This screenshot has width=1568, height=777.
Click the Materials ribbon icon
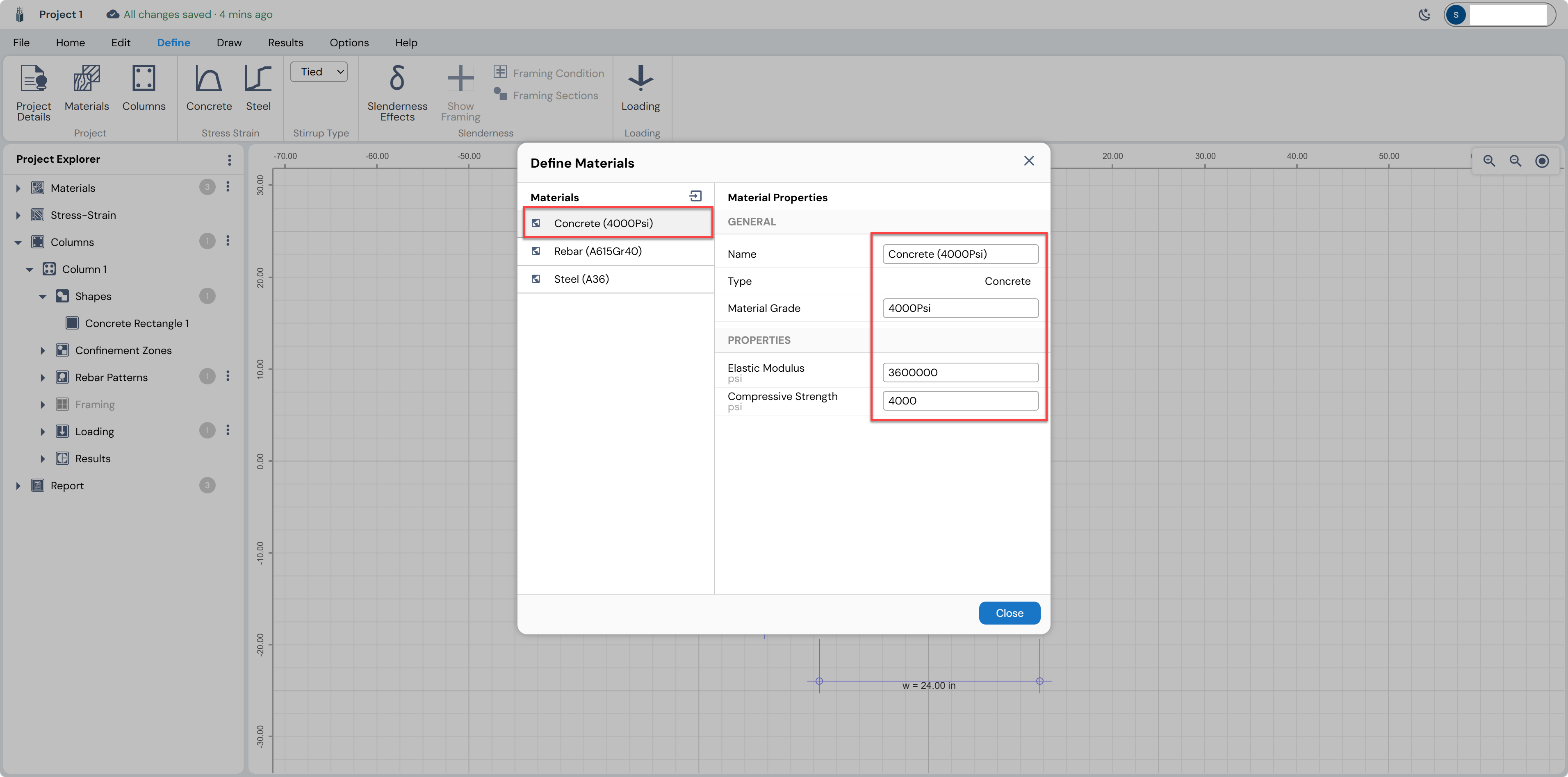point(87,88)
